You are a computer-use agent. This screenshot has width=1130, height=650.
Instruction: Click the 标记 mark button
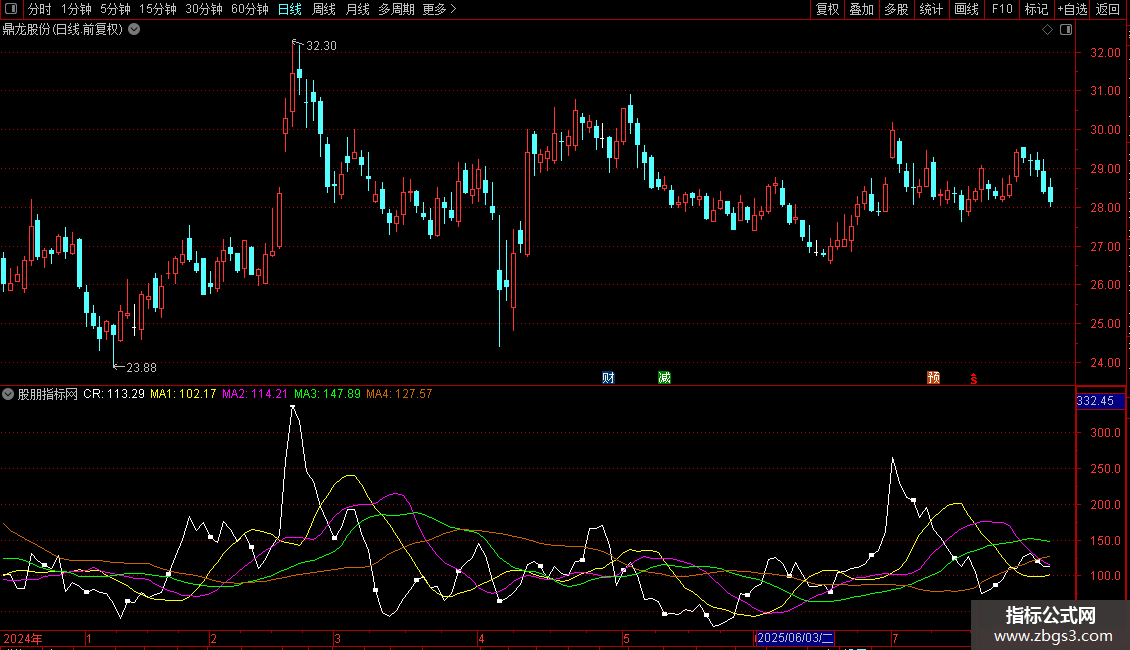[1036, 9]
